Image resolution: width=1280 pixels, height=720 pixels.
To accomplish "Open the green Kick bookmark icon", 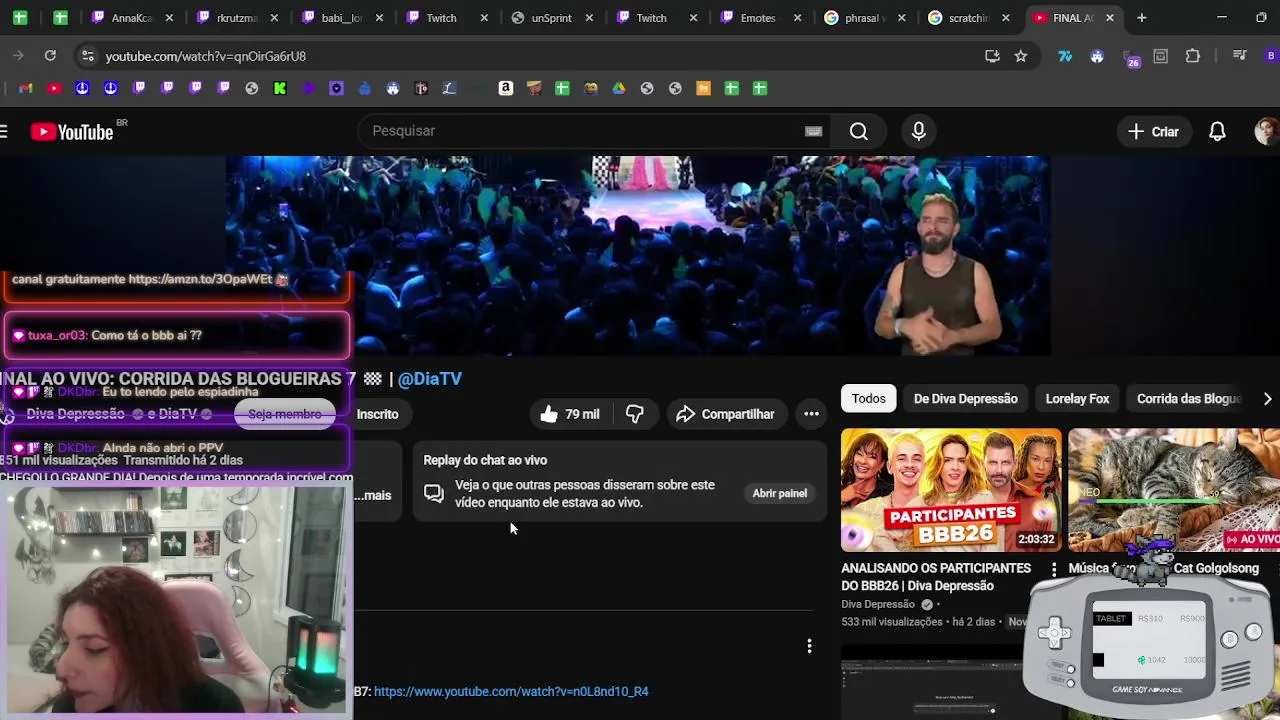I will coord(280,88).
